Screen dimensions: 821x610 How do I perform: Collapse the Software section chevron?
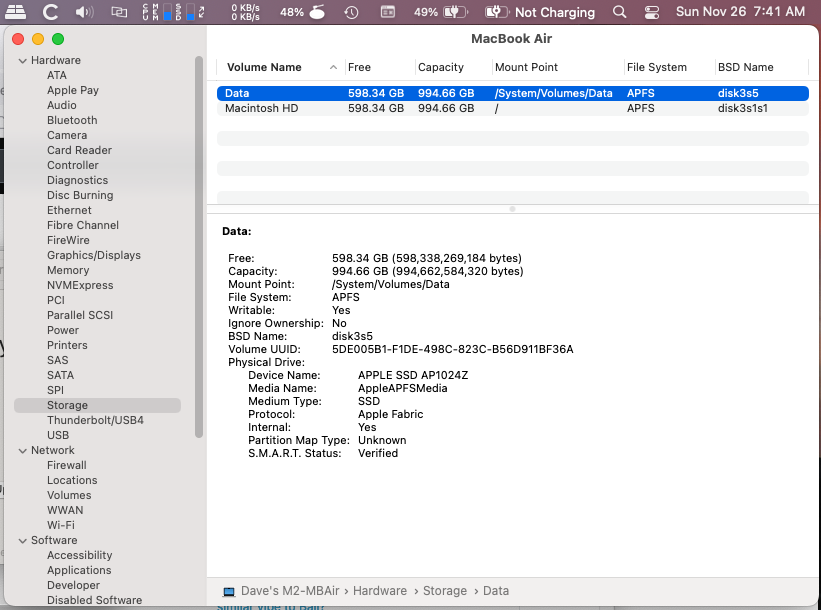(x=23, y=541)
